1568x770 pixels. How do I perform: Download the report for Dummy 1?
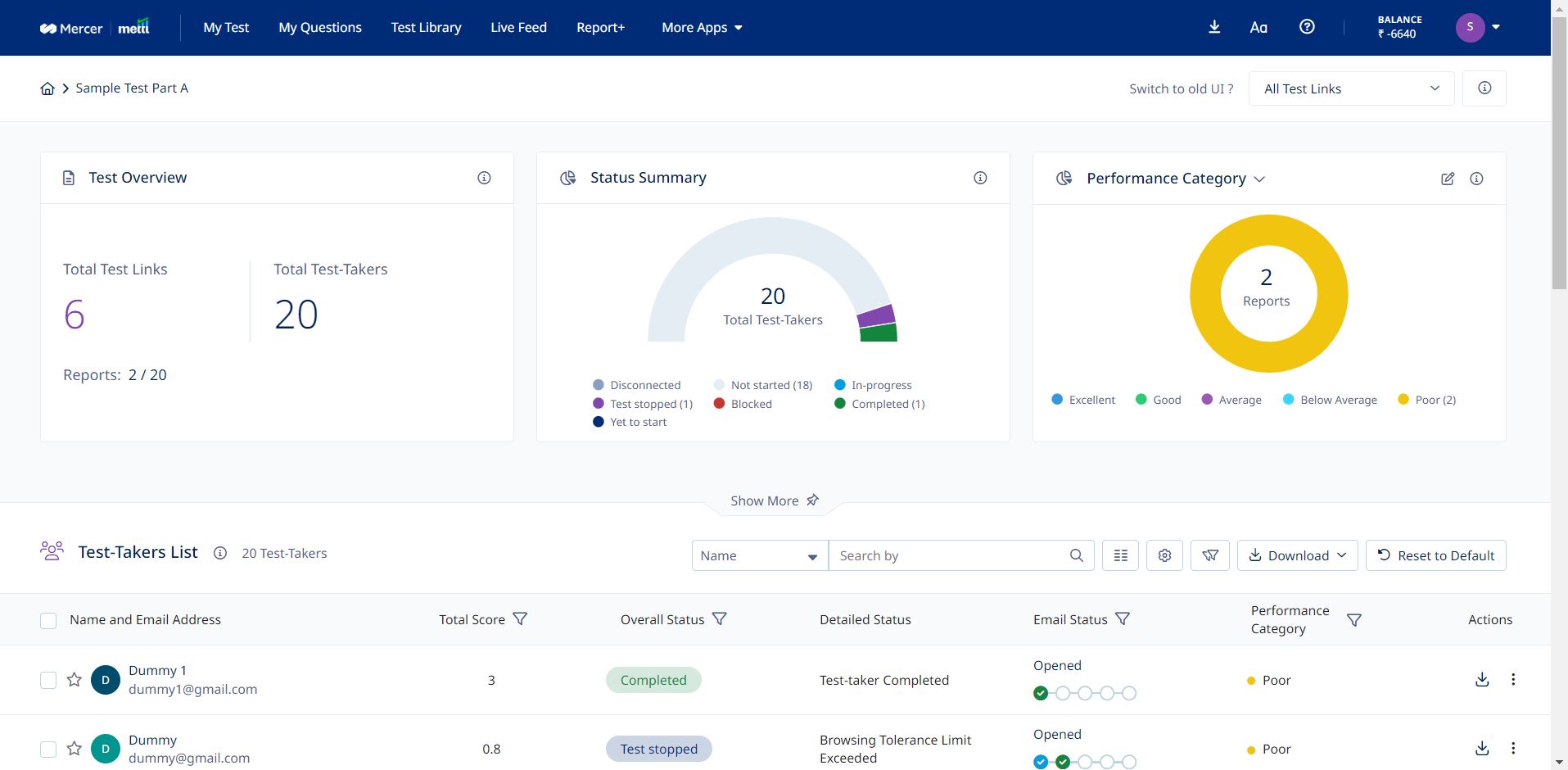[x=1482, y=680]
